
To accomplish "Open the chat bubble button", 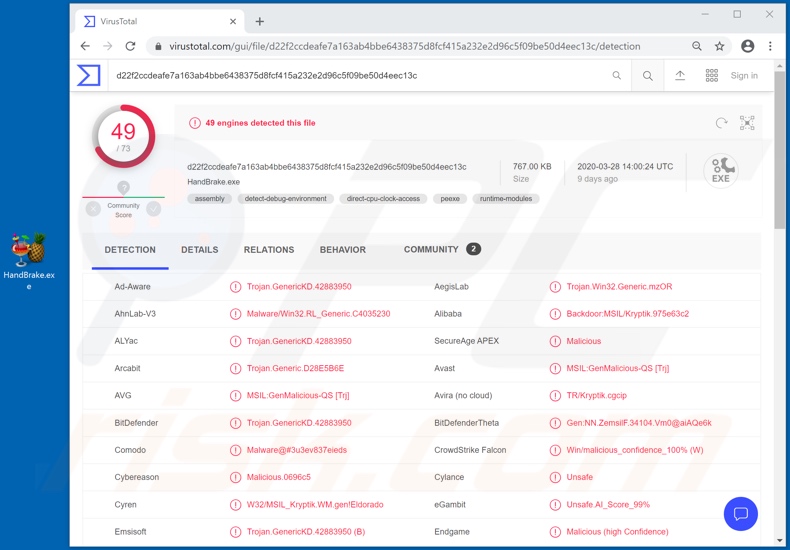I will pos(741,514).
